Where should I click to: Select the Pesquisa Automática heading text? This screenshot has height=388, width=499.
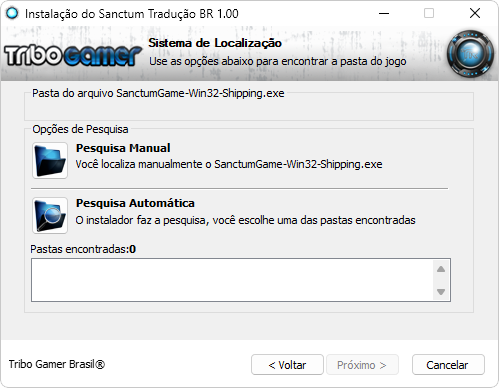coord(135,203)
